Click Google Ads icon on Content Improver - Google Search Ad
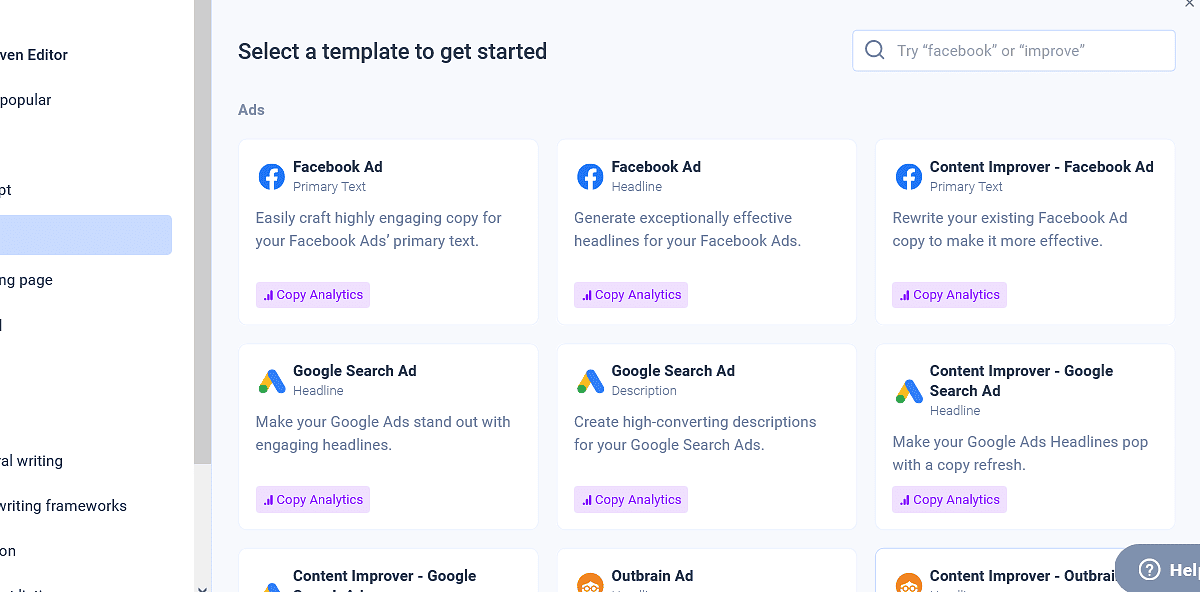This screenshot has height=592, width=1200. [x=908, y=391]
